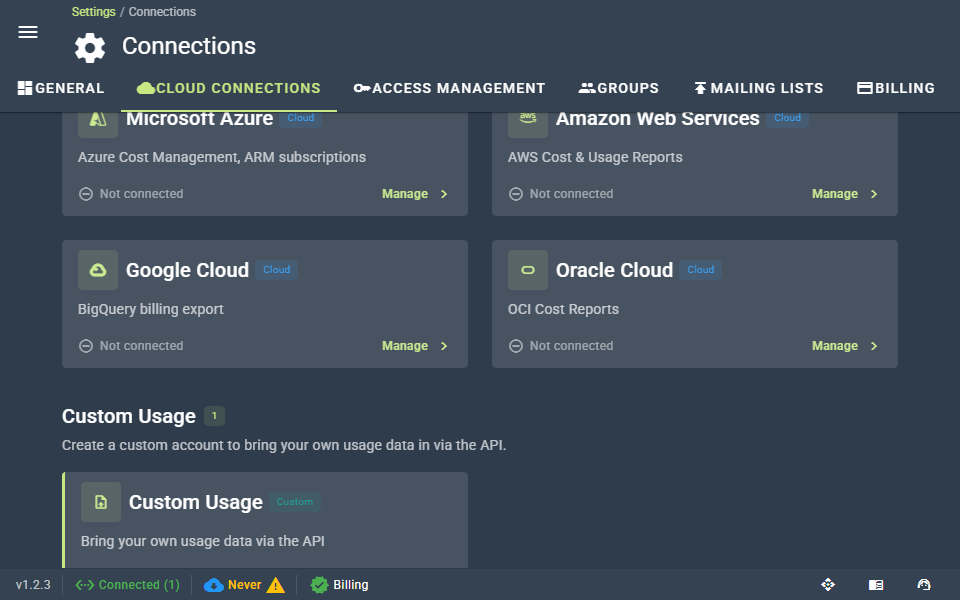Go to the Groups tab
This screenshot has width=960, height=600.
pos(618,88)
